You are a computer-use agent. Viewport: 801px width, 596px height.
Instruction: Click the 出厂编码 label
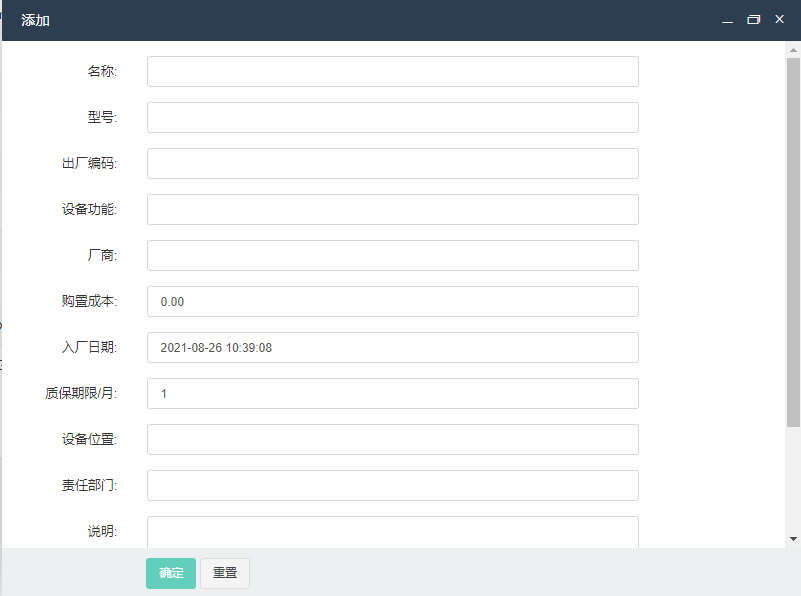(89, 163)
